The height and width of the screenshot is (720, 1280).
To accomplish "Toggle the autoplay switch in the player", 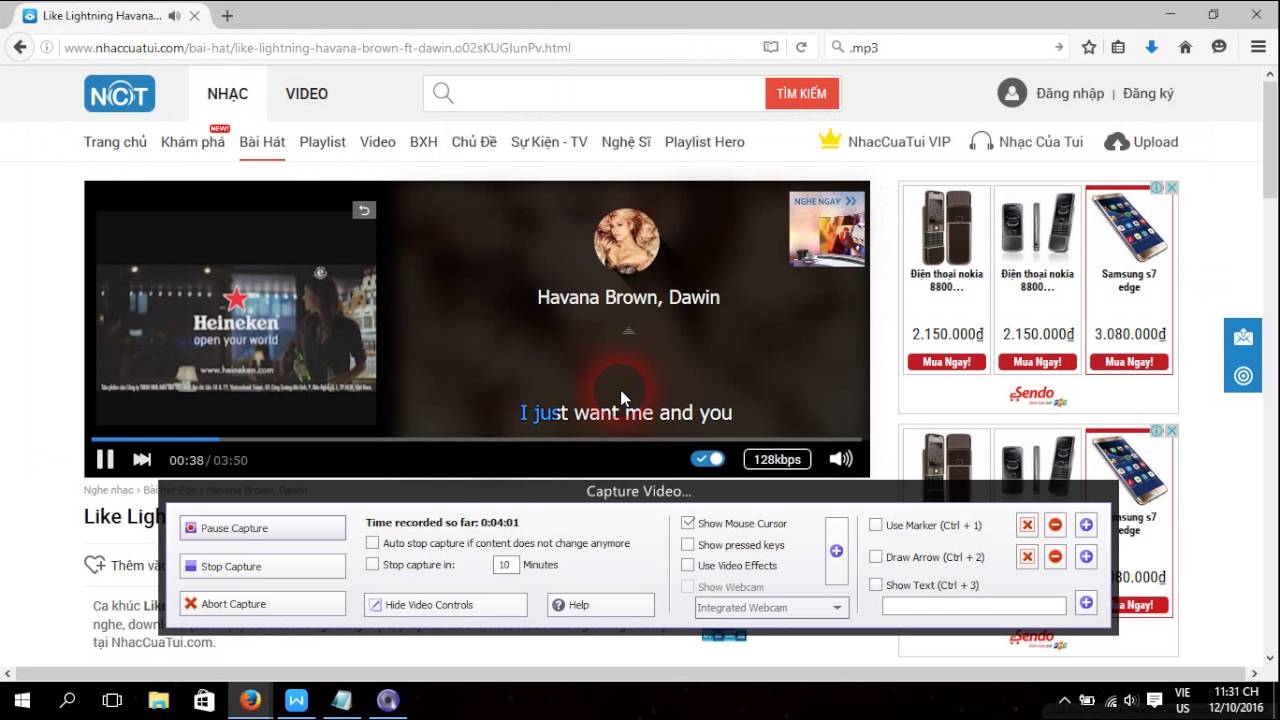I will tap(708, 459).
